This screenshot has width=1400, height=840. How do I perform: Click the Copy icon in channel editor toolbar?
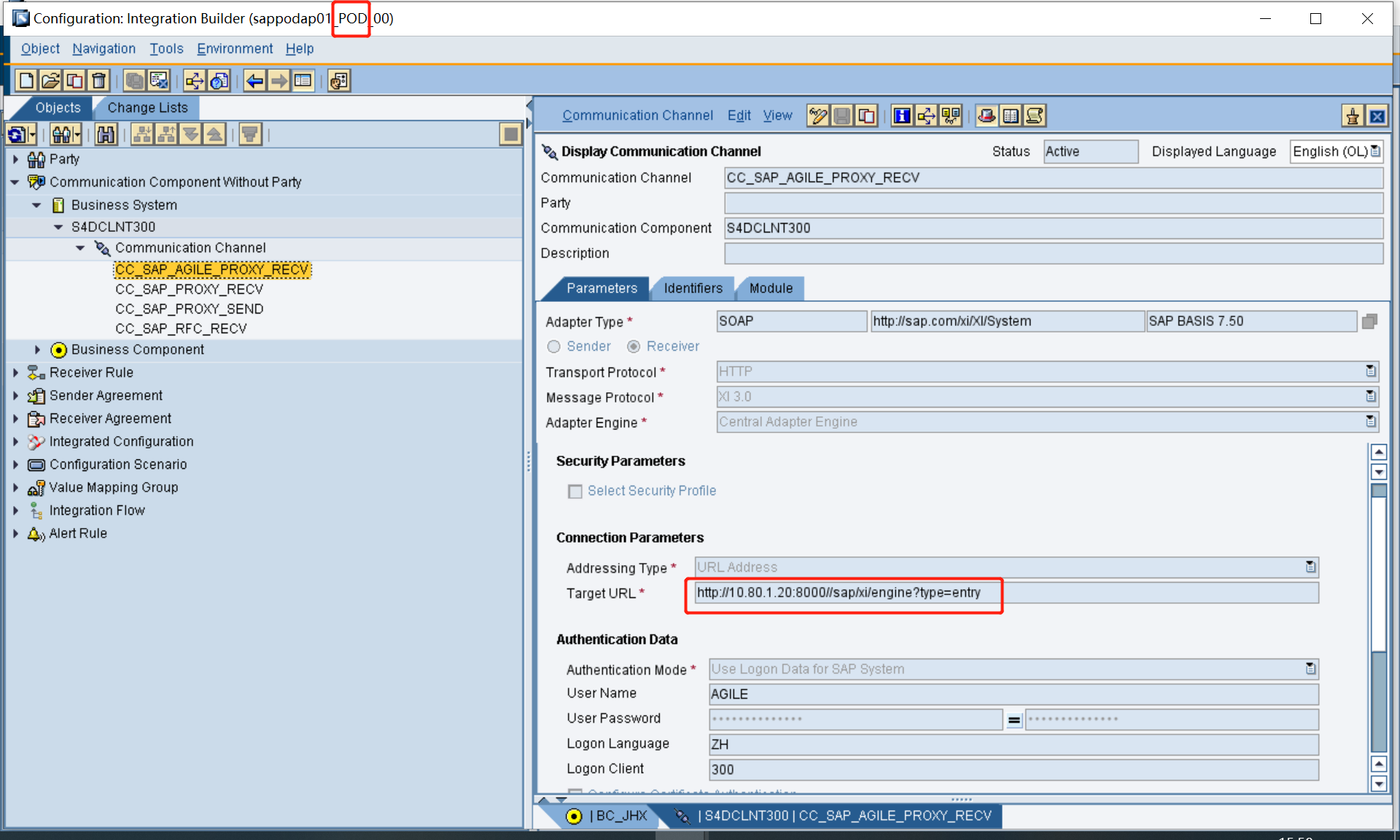(866, 116)
